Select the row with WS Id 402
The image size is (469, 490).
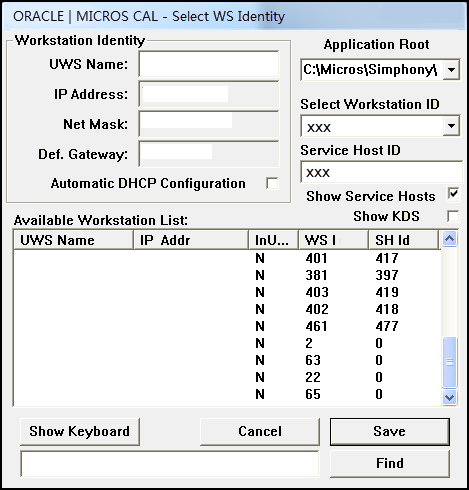pyautogui.click(x=227, y=309)
